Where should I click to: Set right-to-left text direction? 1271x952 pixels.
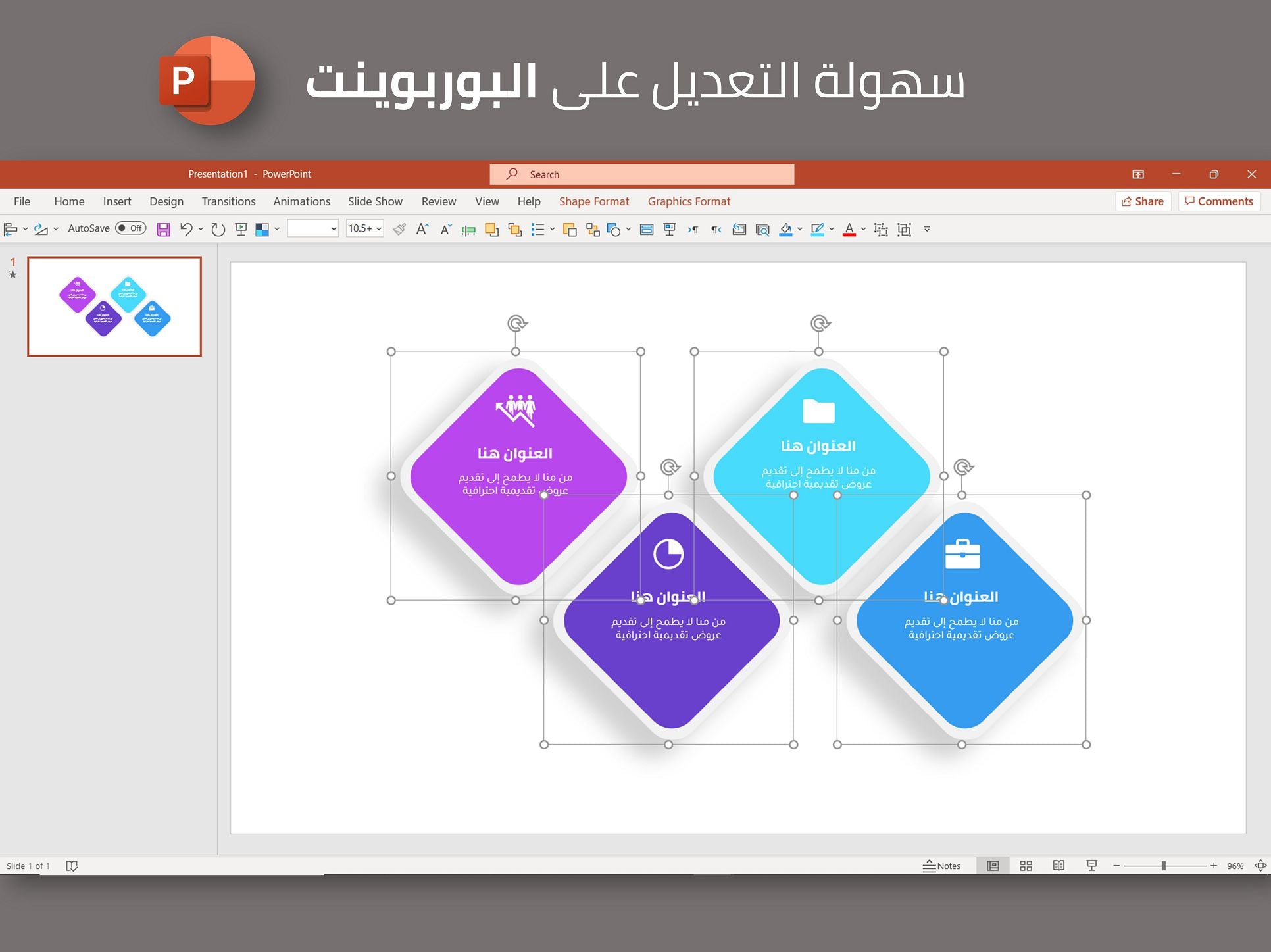click(x=716, y=229)
